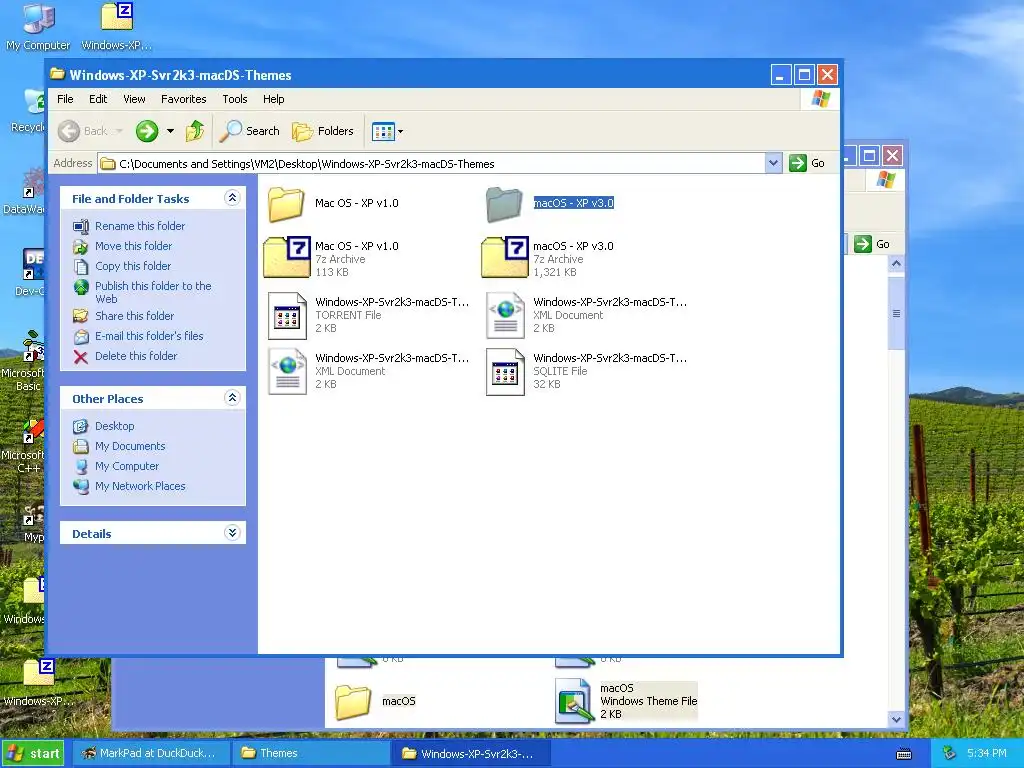The width and height of the screenshot is (1024, 768).
Task: Open the Forward history dropdown arrow
Action: (170, 131)
